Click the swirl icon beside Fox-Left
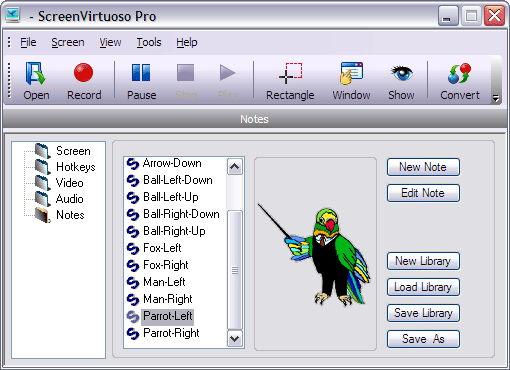The height and width of the screenshot is (370, 510). click(133, 249)
